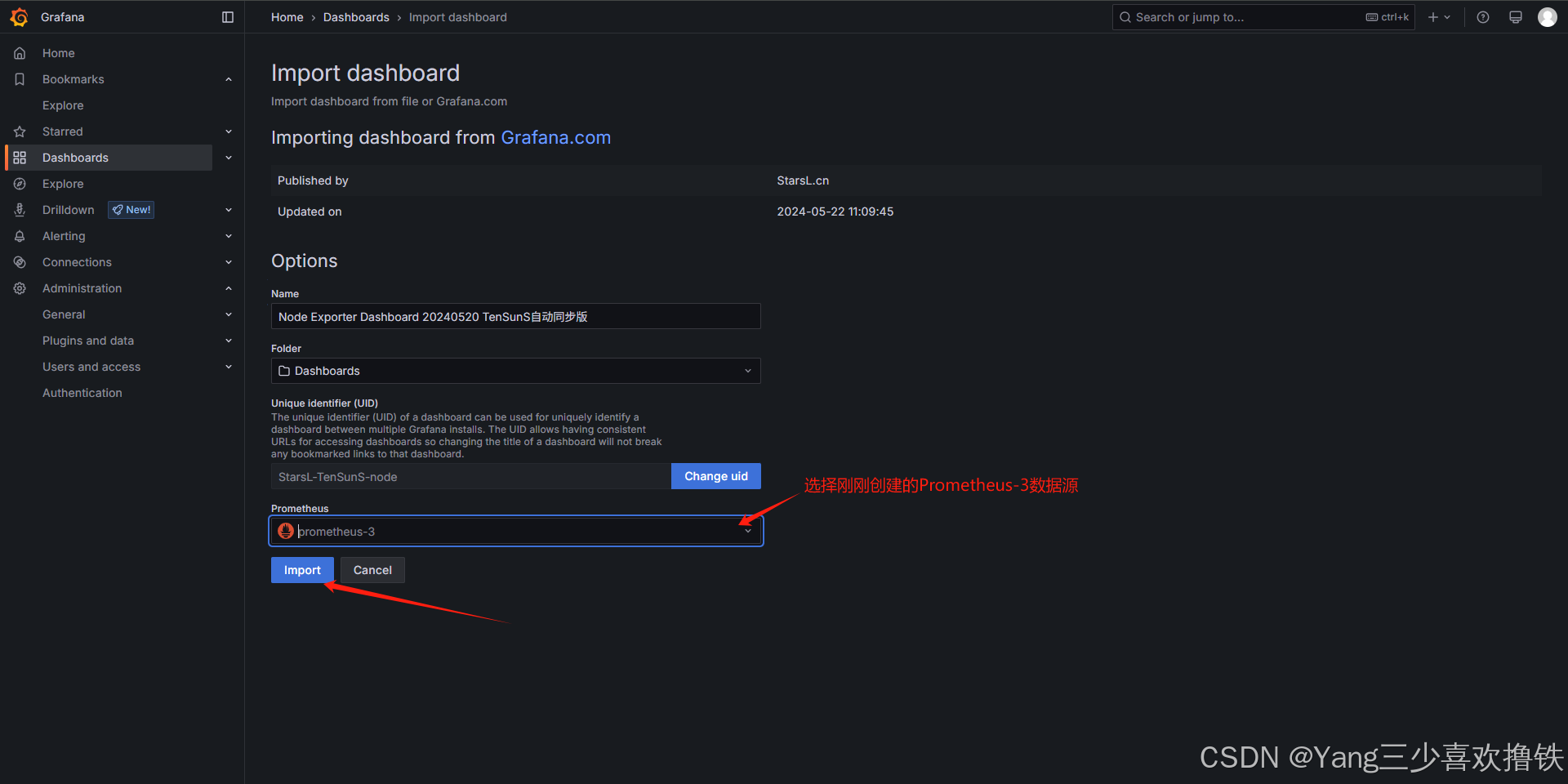Open the help question mark icon
Screen dimensions: 1568x784
tap(1483, 17)
